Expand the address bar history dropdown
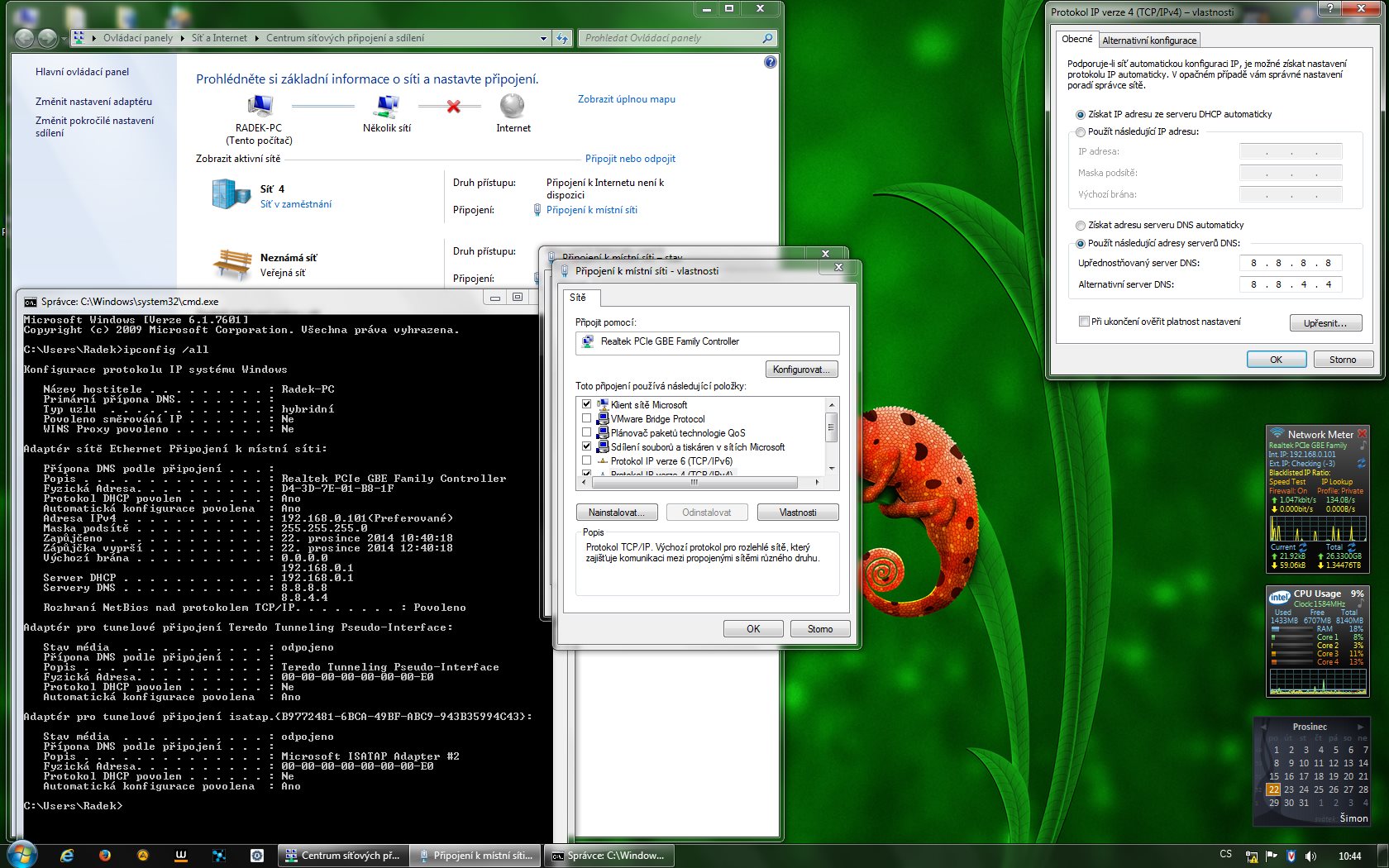Image resolution: width=1389 pixels, height=868 pixels. 543,38
